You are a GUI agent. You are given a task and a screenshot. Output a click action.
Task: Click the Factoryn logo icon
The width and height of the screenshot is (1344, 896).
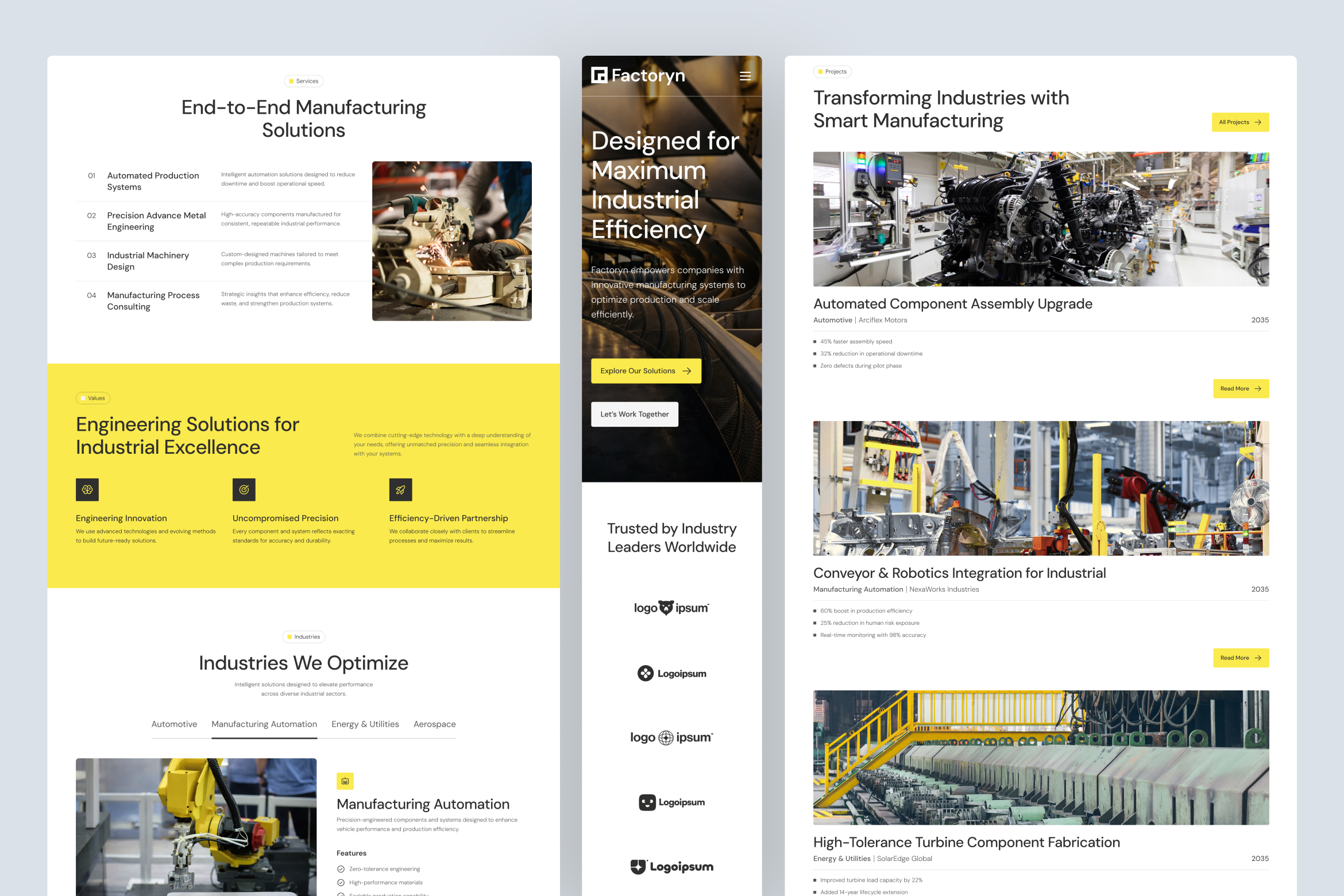pos(599,75)
